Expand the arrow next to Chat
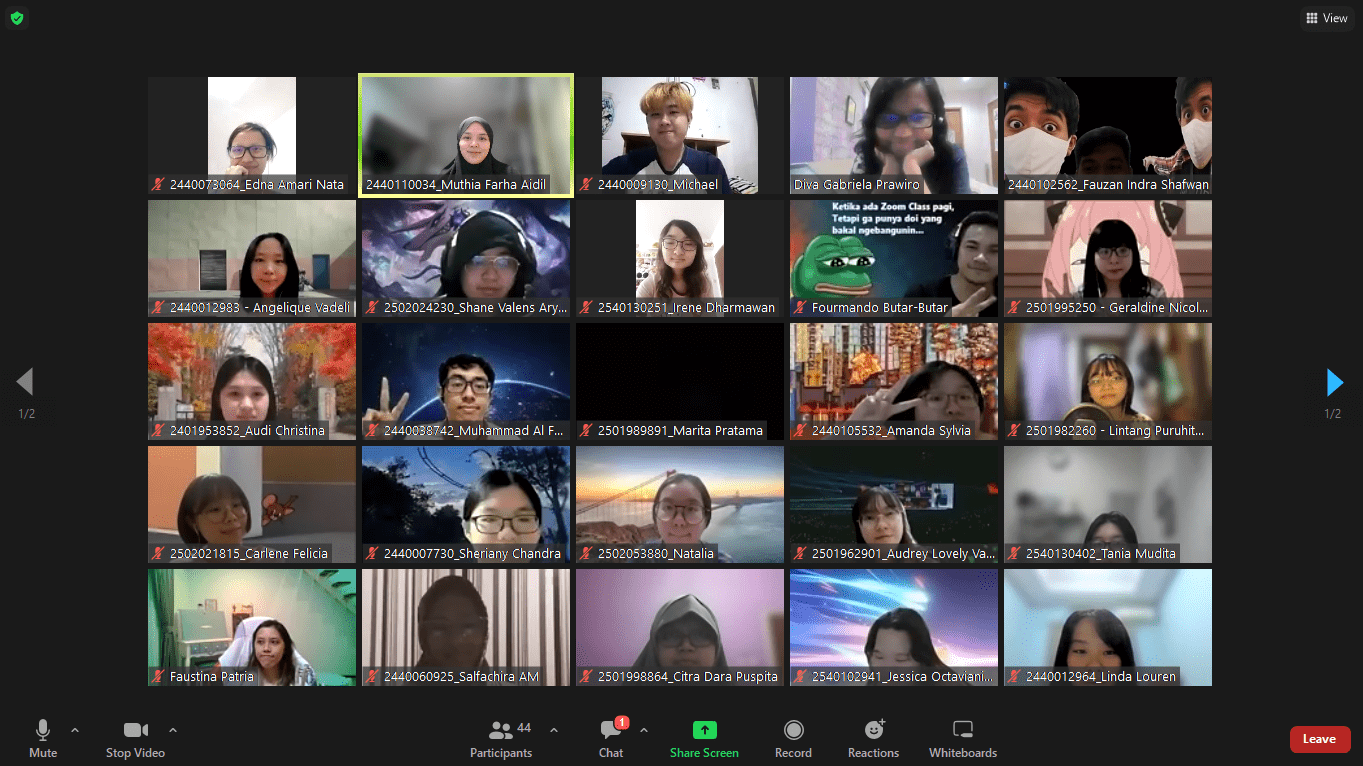The image size is (1363, 766). pos(643,730)
